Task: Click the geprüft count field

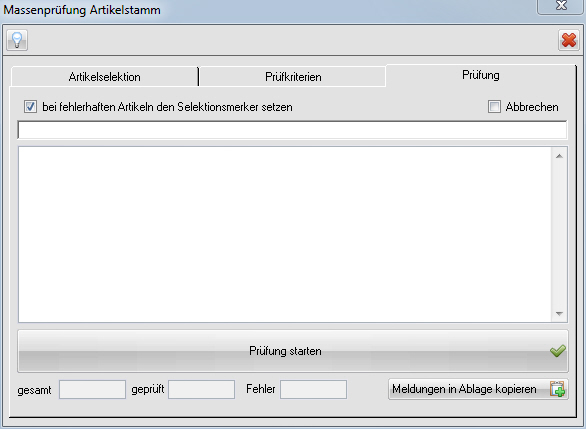Action: click(x=201, y=389)
